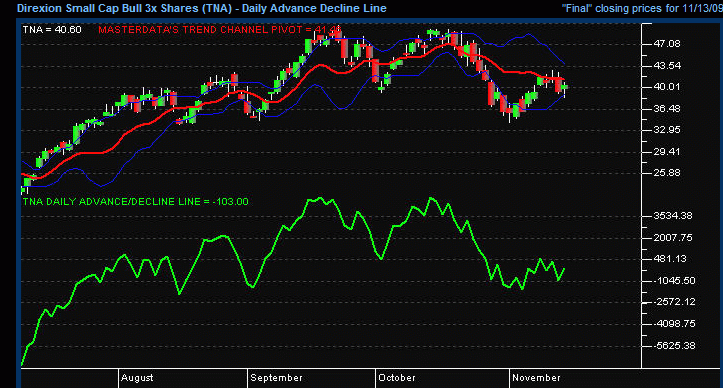
Task: Click the November month marker
Action: (536, 378)
